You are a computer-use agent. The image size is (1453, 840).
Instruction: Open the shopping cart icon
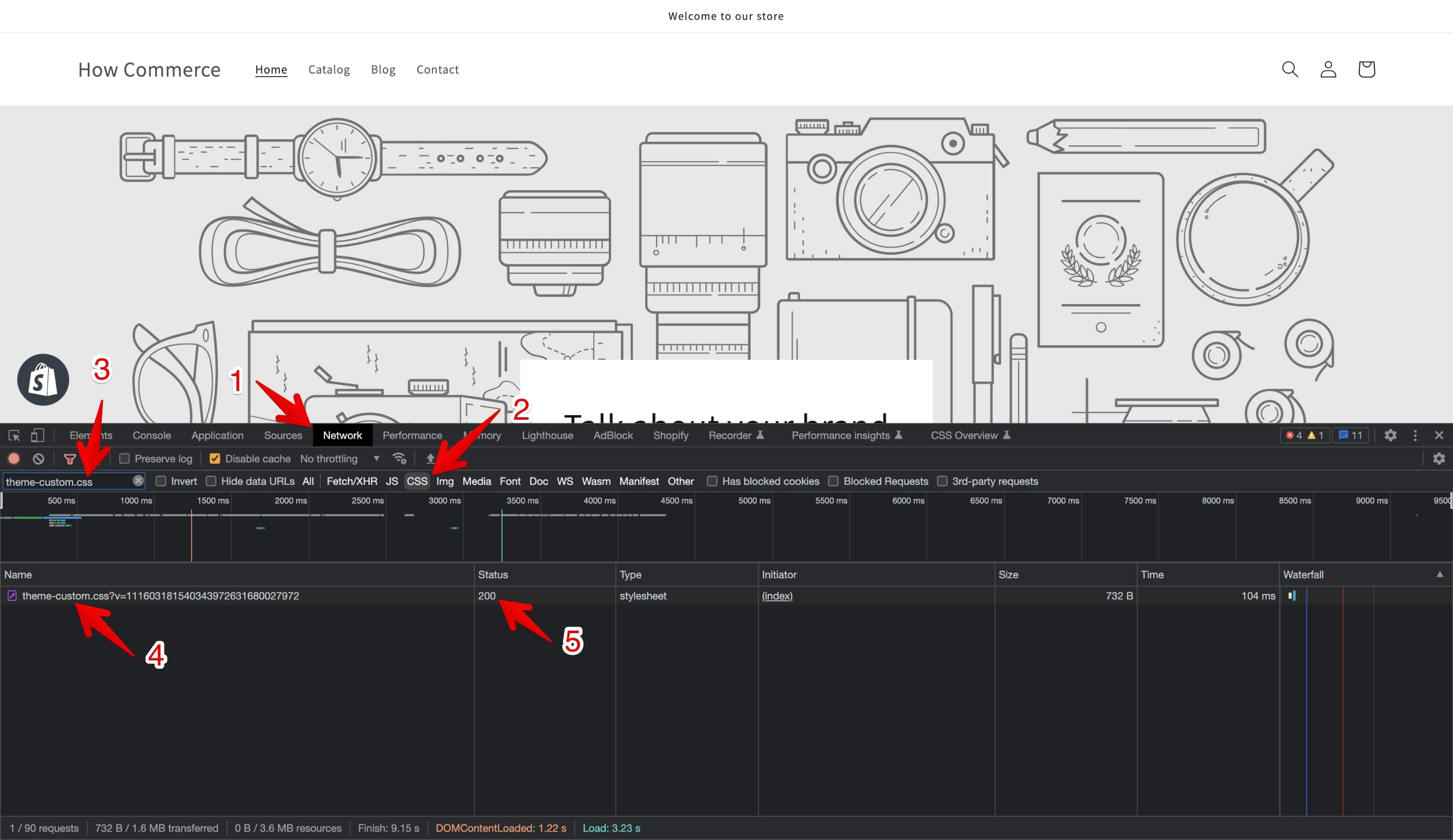[1366, 69]
